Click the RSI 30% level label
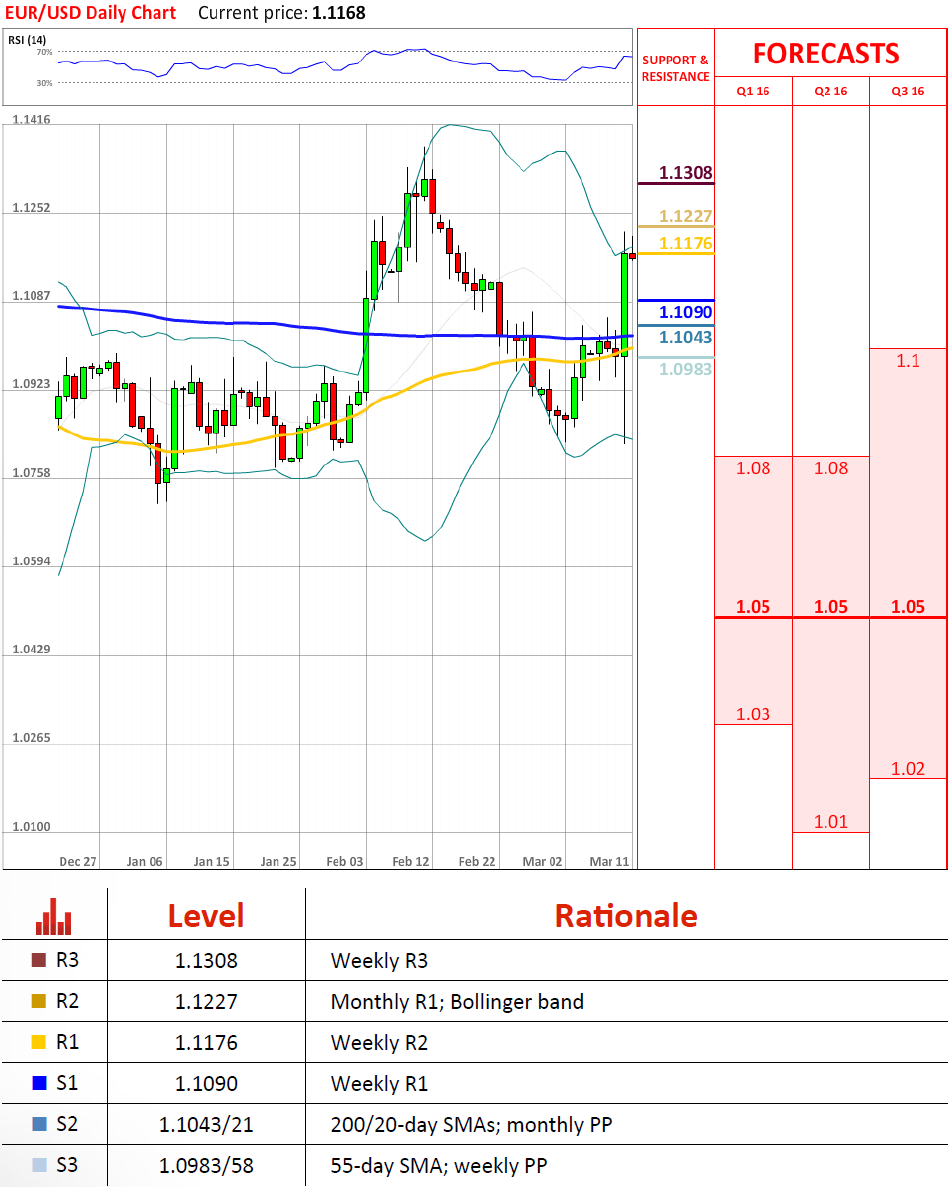The height and width of the screenshot is (1187, 951). point(45,83)
